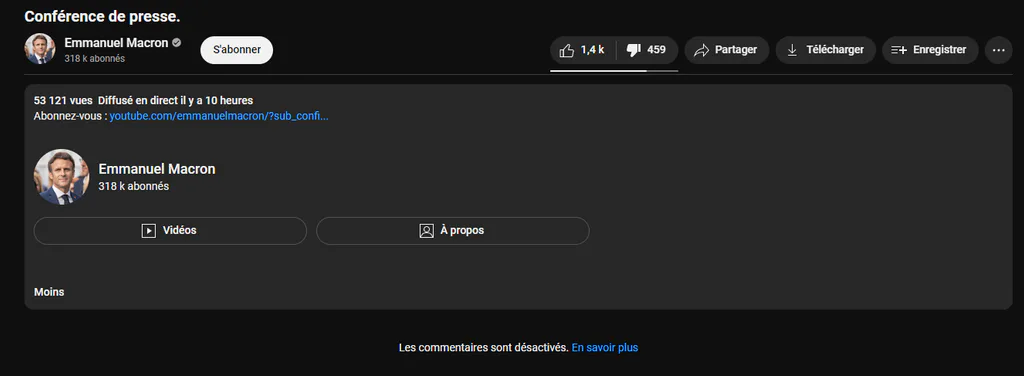Open the three-dot more actions menu
Viewport: 1024px width, 376px height.
(998, 50)
